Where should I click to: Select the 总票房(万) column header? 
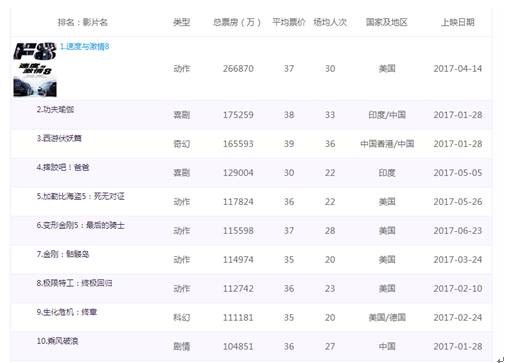(237, 22)
